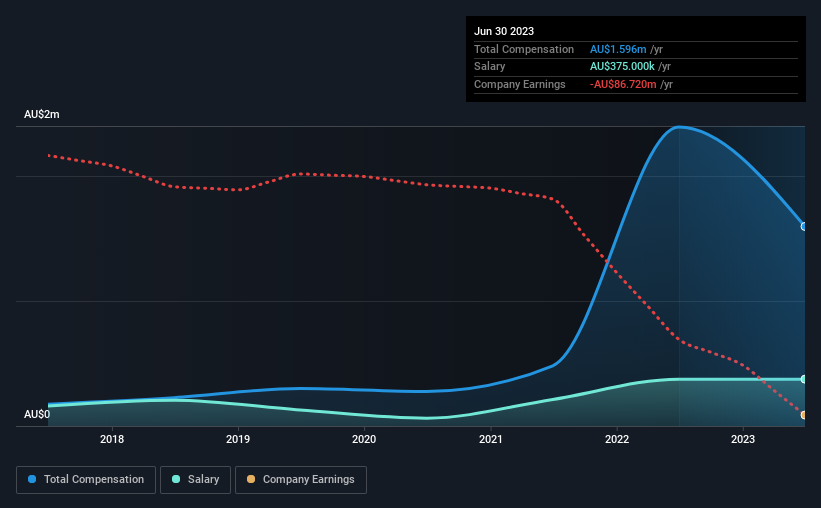Click the Total Compensation endpoint marker on chart

point(804,227)
